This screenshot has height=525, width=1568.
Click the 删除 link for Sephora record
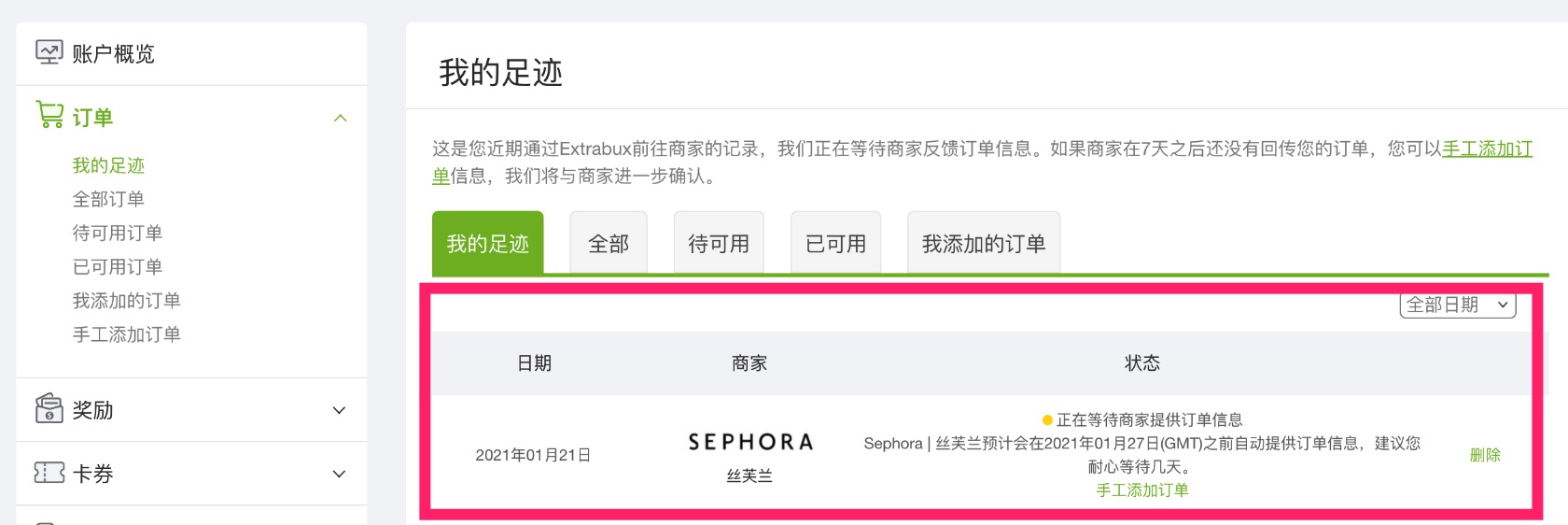(1485, 455)
